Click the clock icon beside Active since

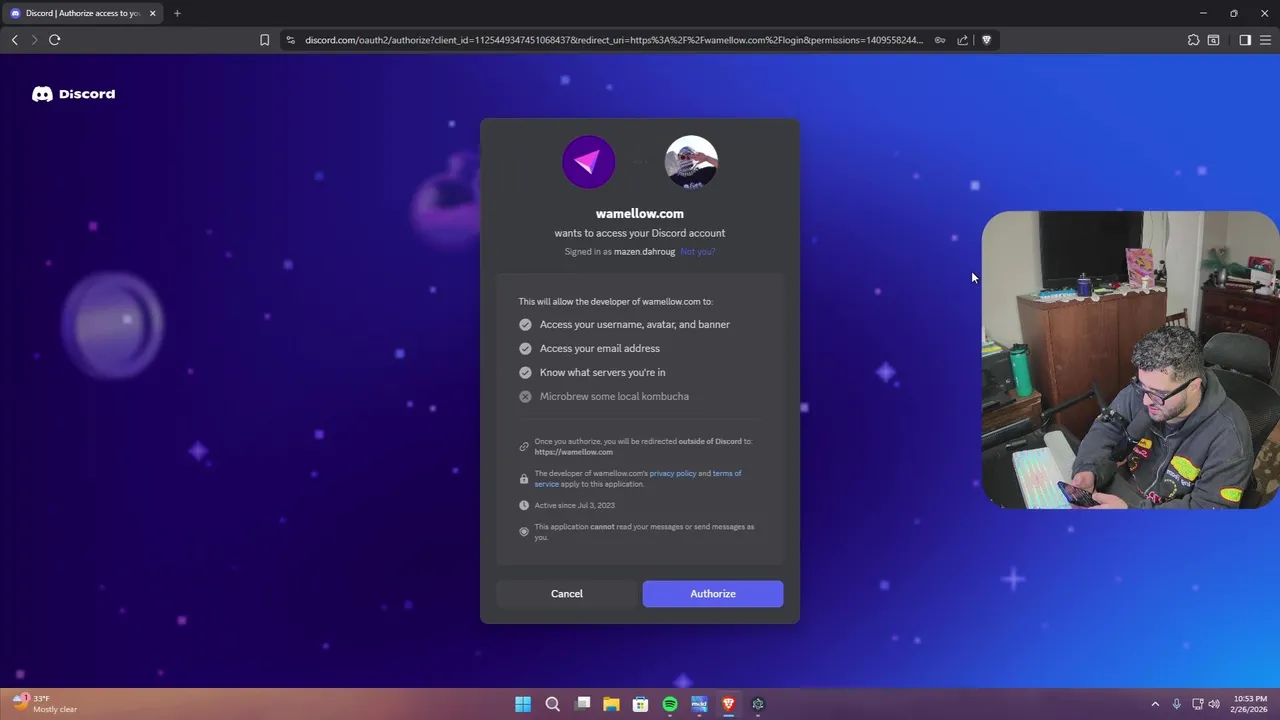tap(524, 505)
